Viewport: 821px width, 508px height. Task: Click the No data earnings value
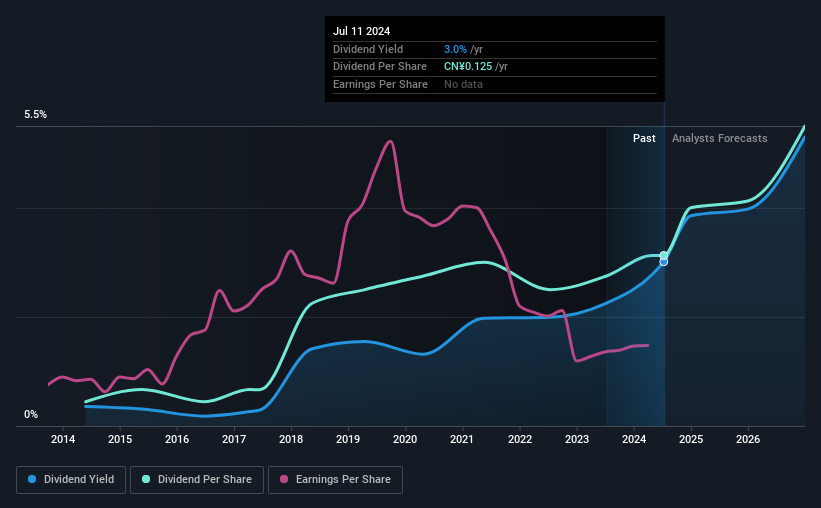463,84
